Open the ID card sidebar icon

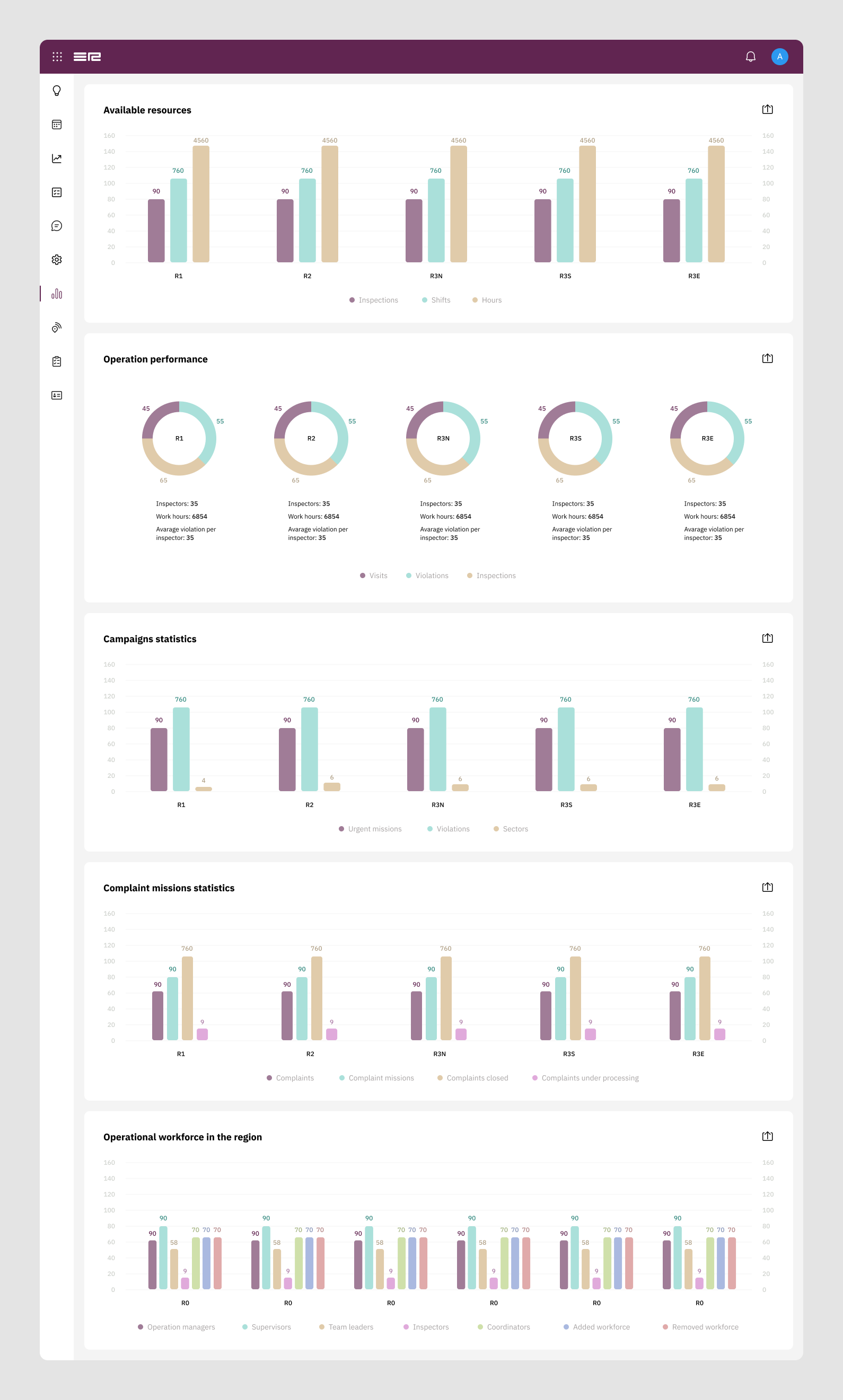click(57, 395)
